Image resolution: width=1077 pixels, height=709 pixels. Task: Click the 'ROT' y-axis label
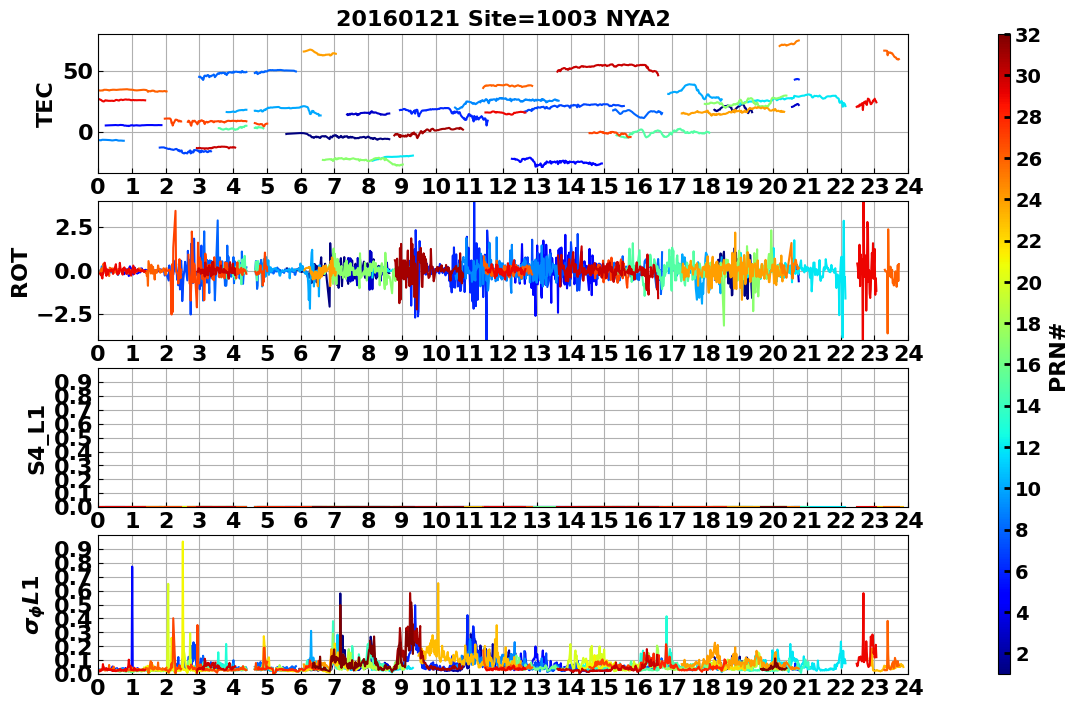click(20, 273)
